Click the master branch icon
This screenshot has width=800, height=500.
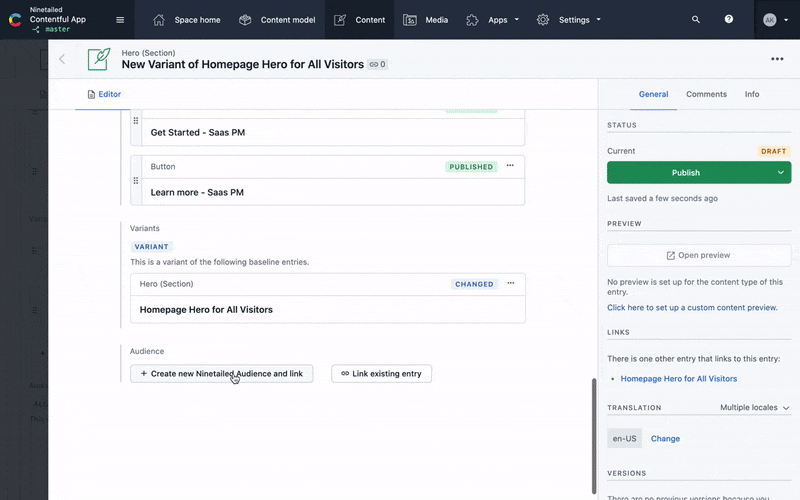coord(35,30)
